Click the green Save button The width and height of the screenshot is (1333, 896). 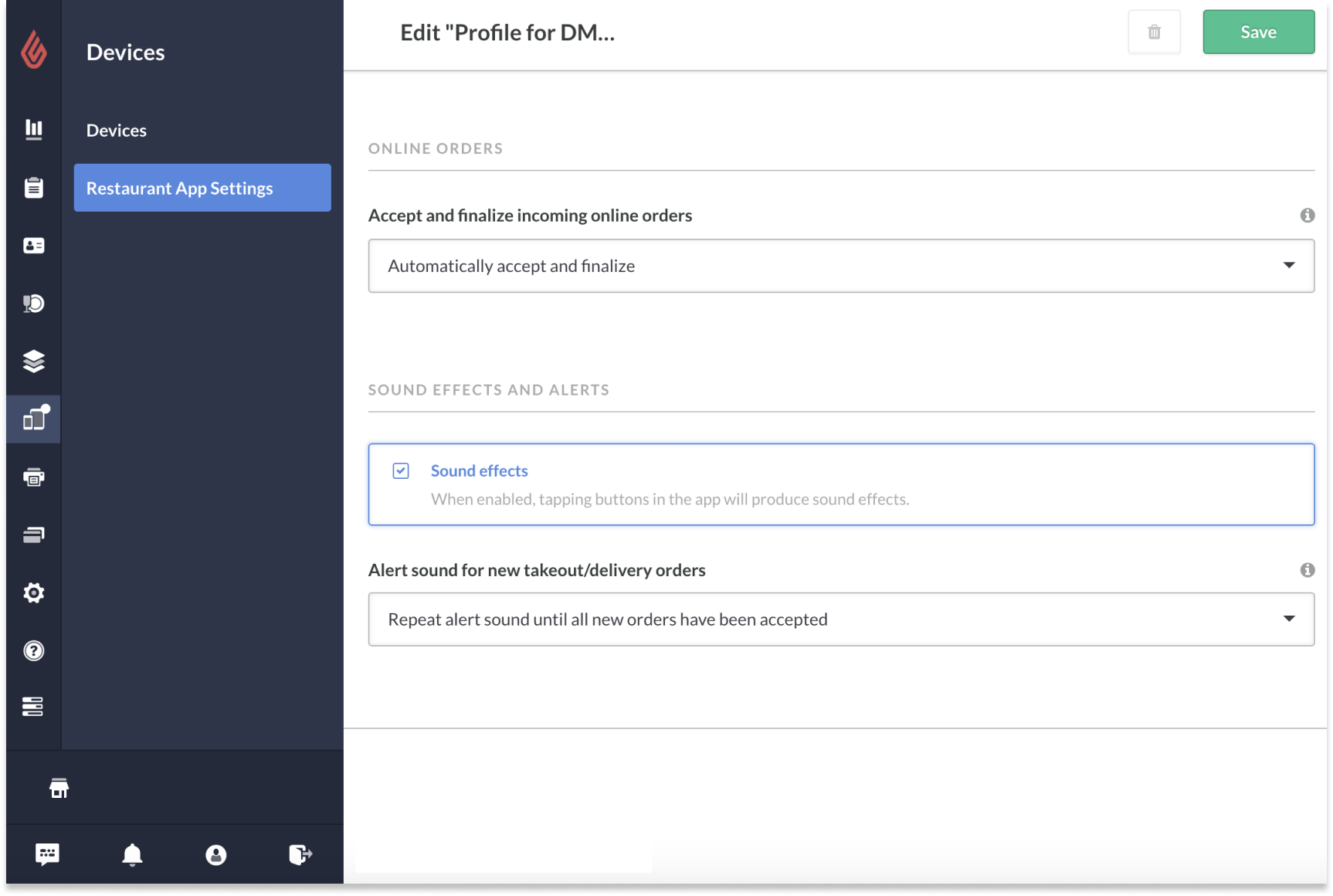1258,32
